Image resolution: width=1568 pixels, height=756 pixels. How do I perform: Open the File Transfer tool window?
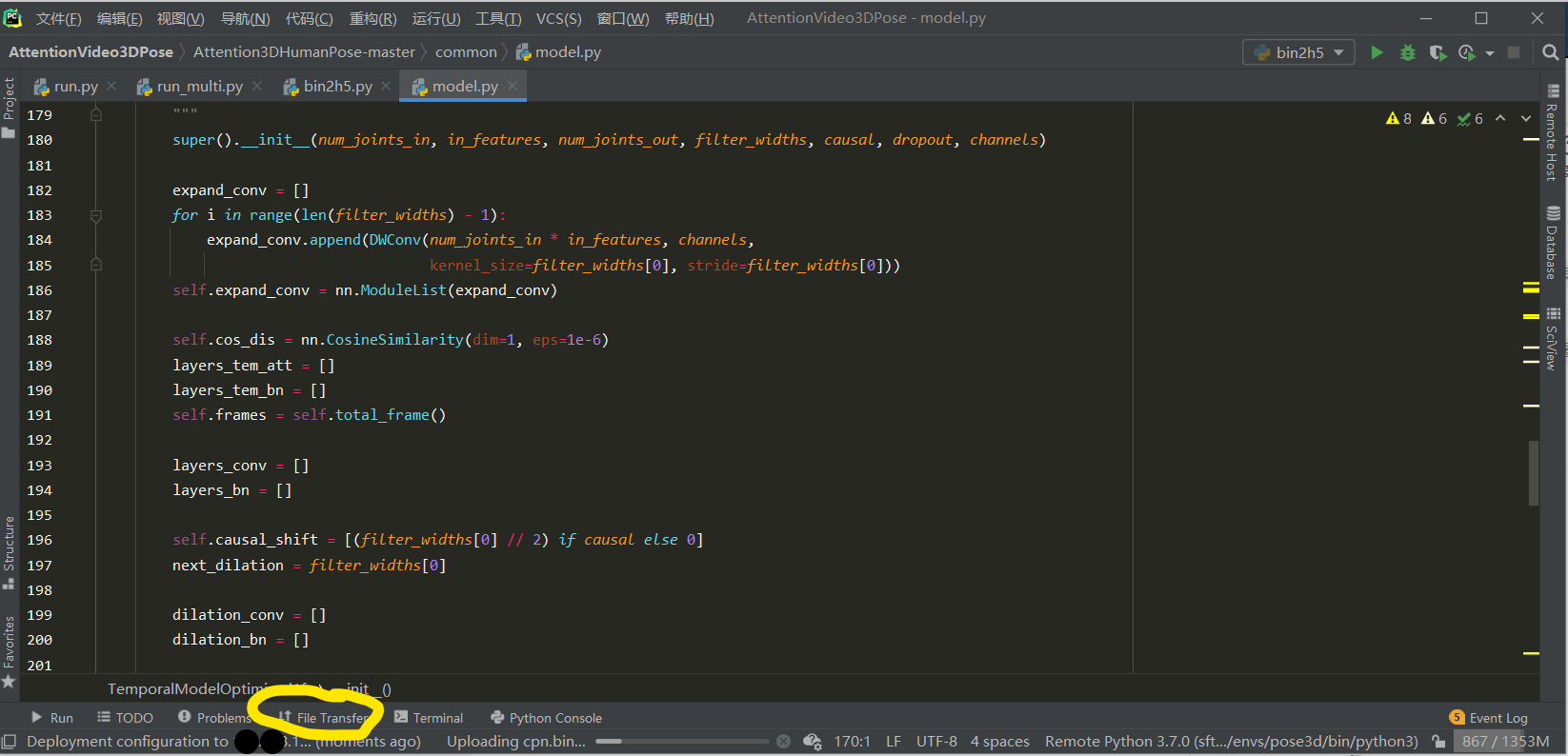click(x=324, y=718)
